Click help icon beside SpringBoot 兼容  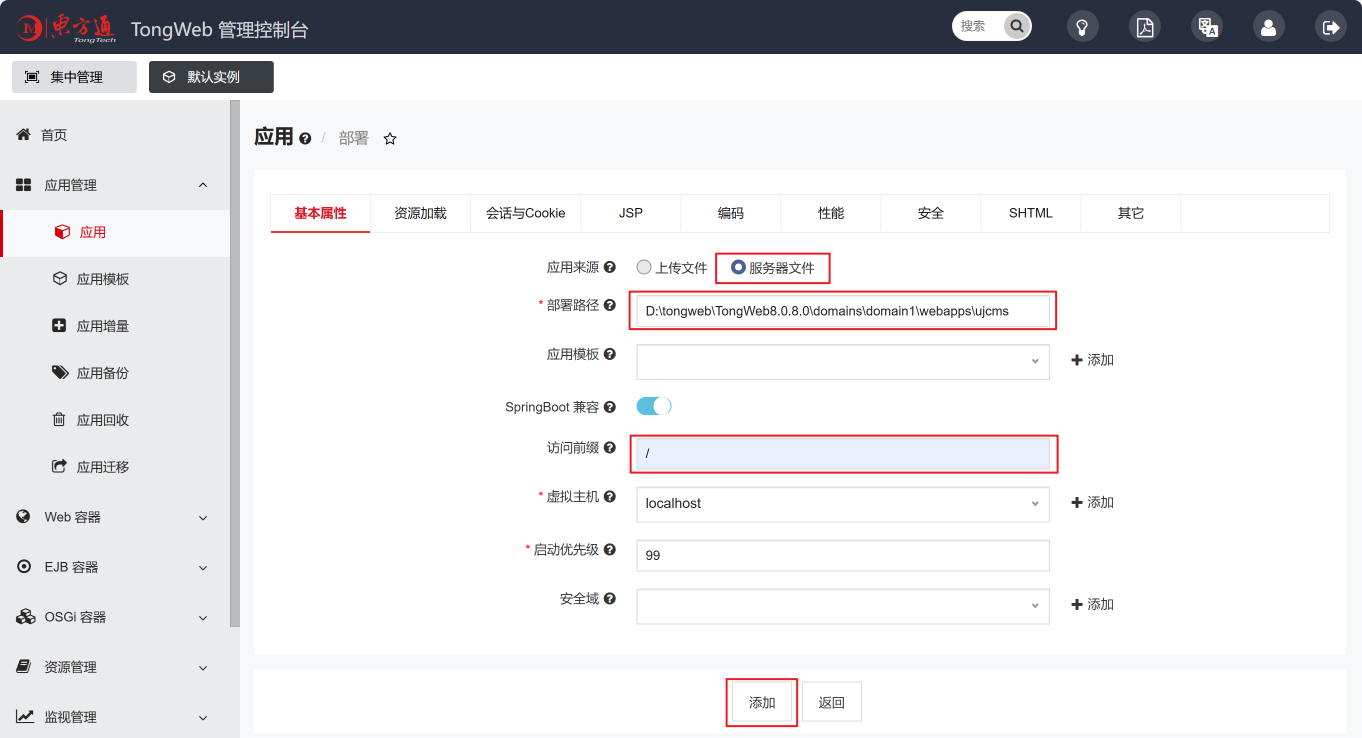[610, 407]
